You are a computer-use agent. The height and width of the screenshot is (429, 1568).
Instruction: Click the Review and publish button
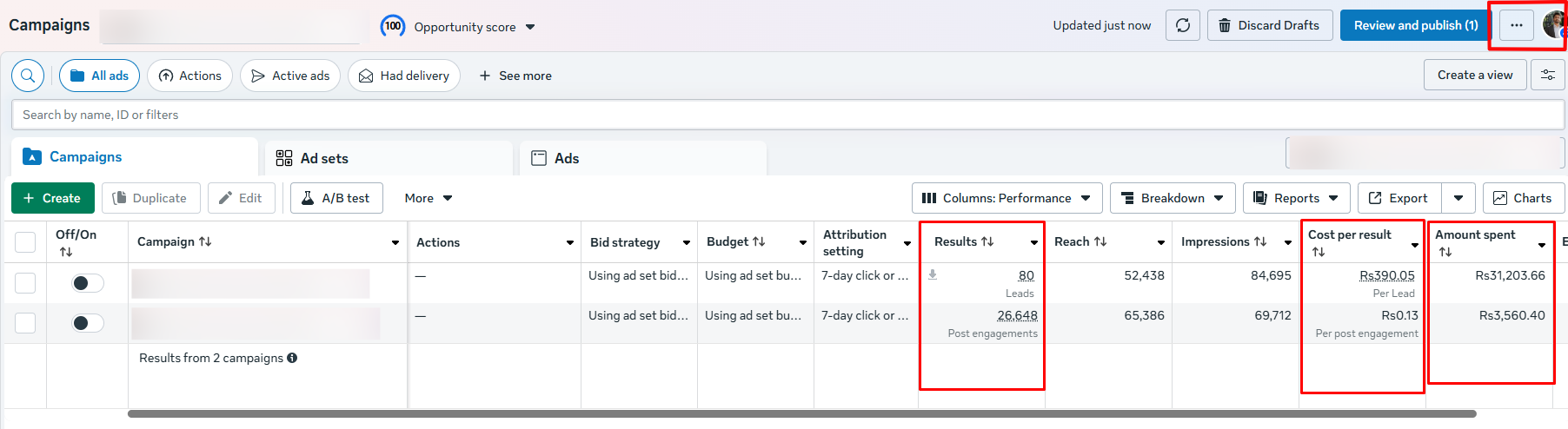coord(1415,25)
